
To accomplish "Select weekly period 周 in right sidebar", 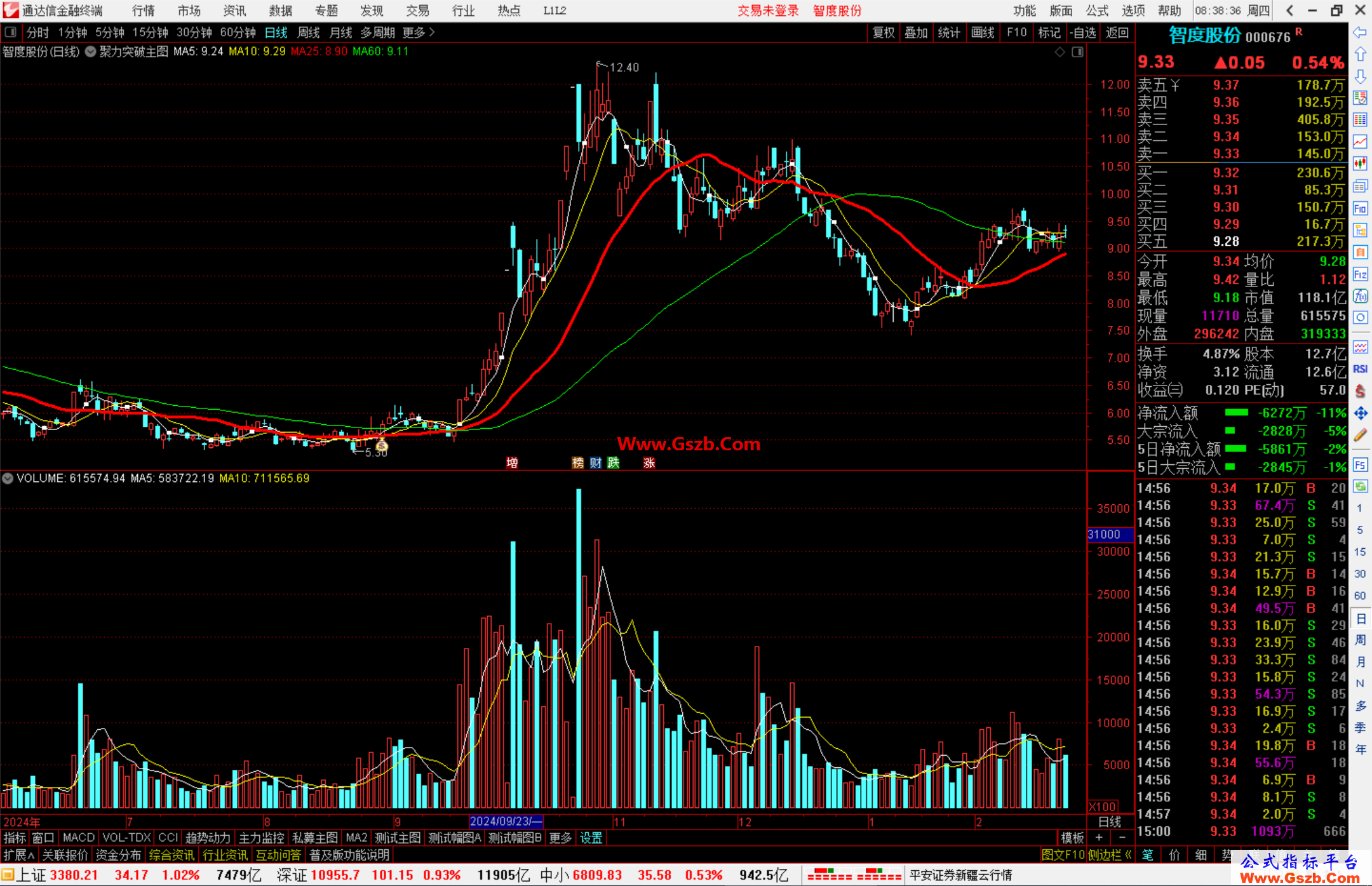I will [x=1360, y=640].
